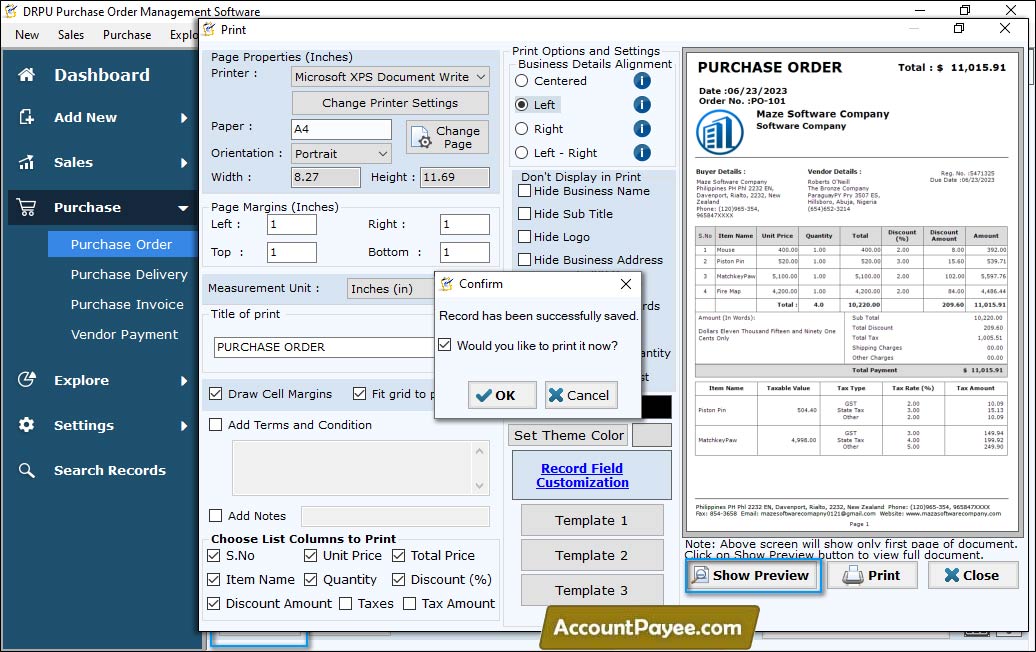Click the Explore pie chart icon
1036x652 pixels.
(26, 380)
